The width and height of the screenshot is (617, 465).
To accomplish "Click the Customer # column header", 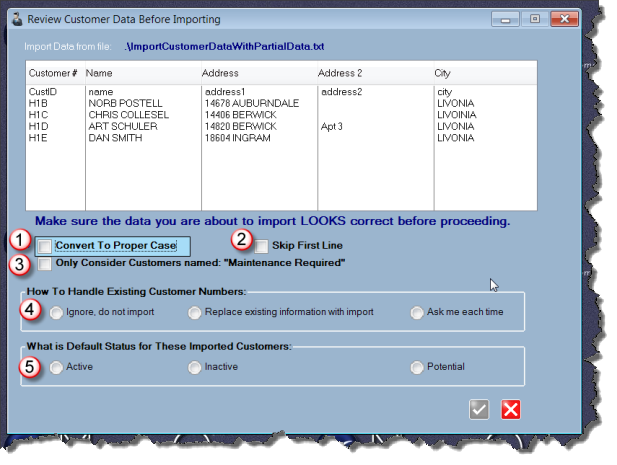I will [x=55, y=73].
